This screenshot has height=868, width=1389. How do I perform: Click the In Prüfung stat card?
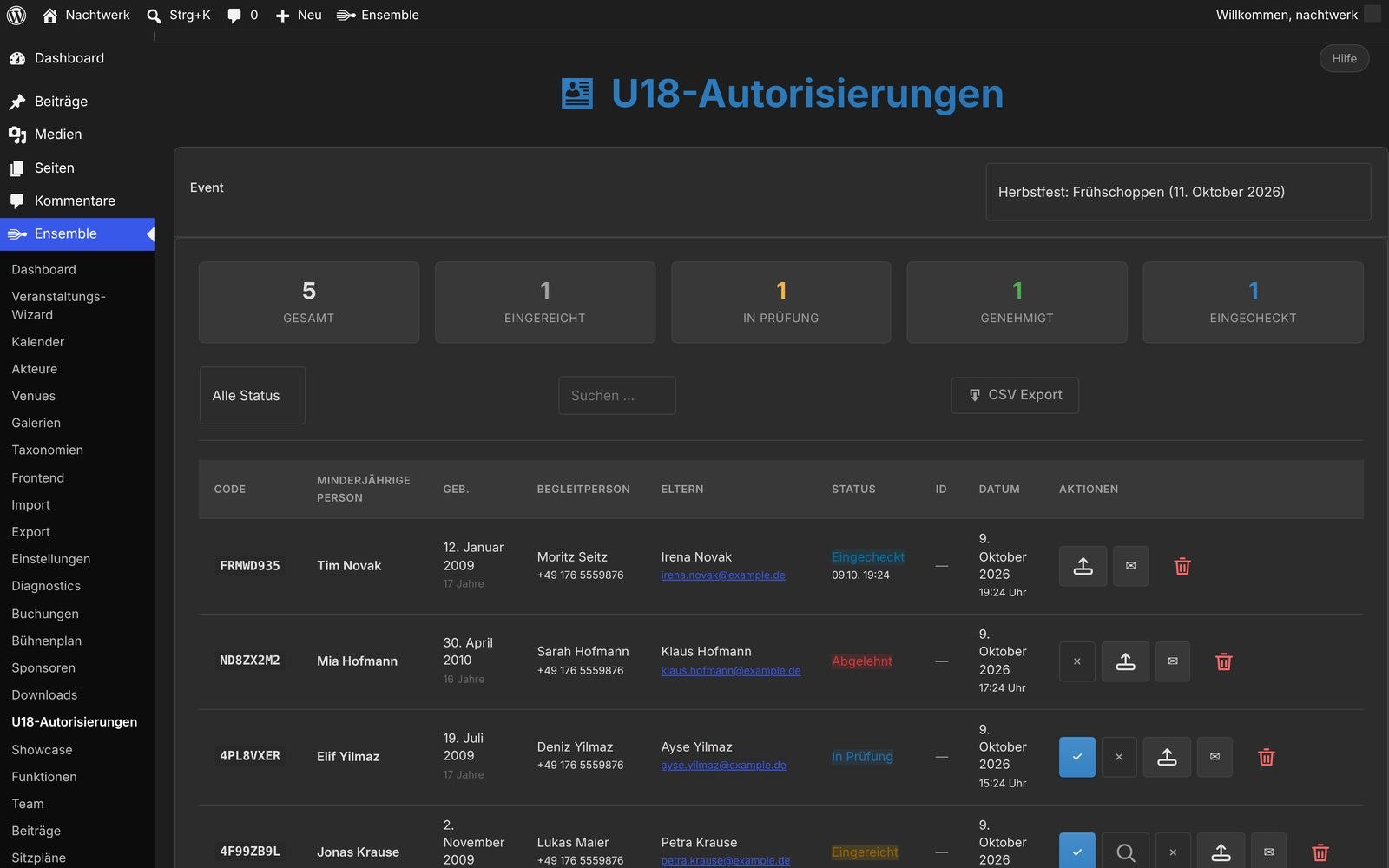pos(780,302)
